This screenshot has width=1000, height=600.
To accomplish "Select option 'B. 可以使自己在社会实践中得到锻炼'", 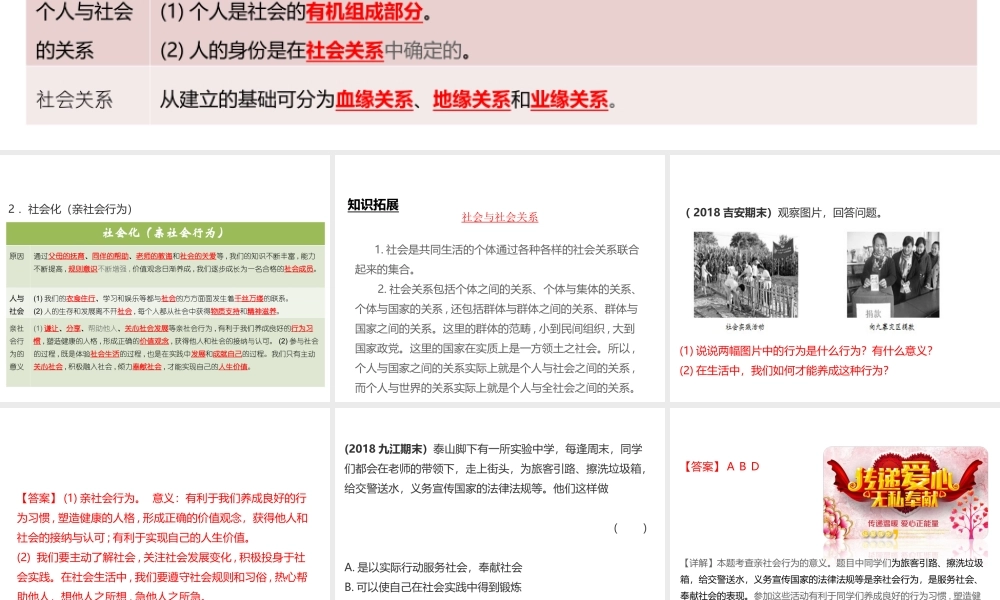I will point(432,587).
